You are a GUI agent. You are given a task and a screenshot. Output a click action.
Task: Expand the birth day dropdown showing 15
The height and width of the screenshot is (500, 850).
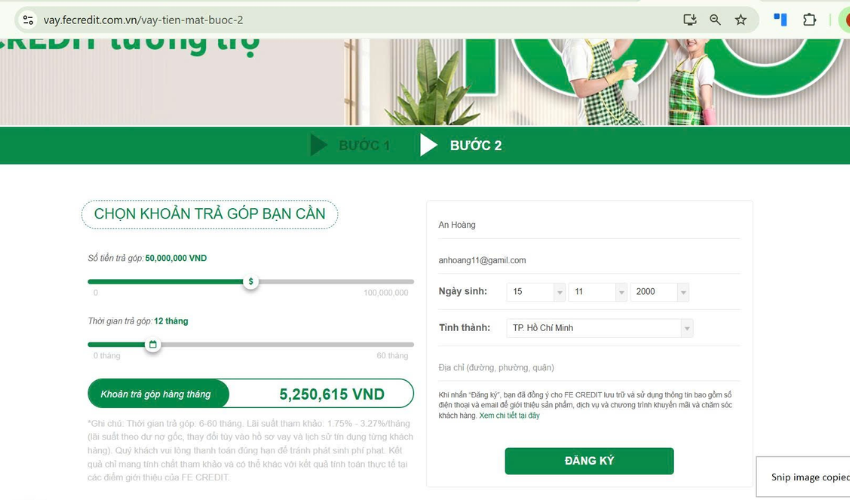pos(536,292)
